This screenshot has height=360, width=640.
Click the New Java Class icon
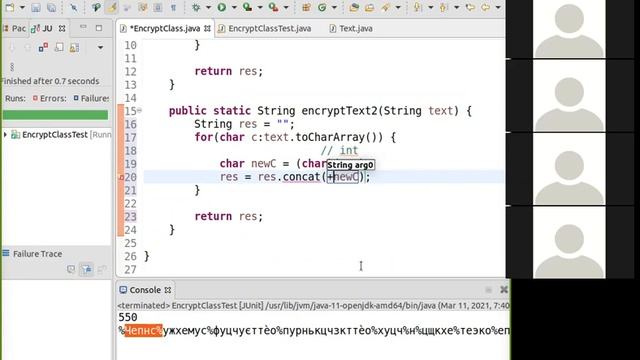pos(322,7)
